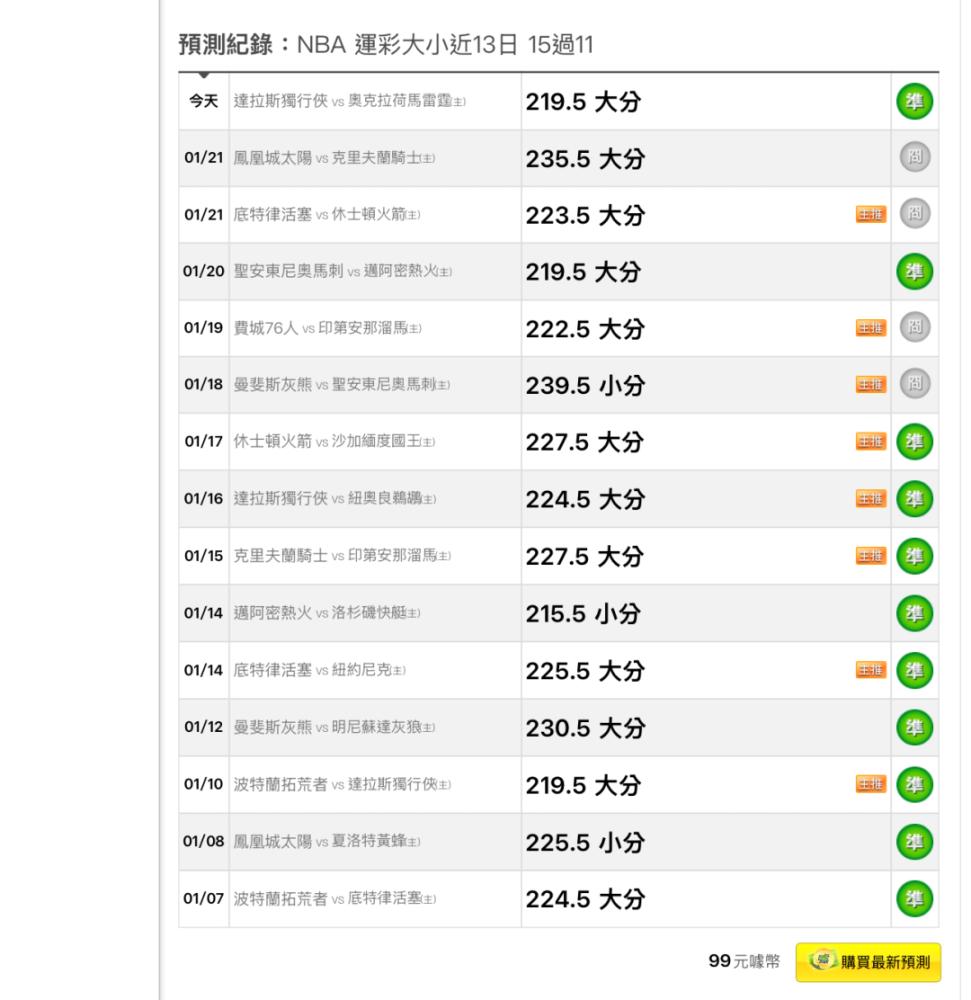Screen dimensions: 971x1000
Task: Click the orange 主推 tag on the 01/19 row
Action: pos(871,328)
